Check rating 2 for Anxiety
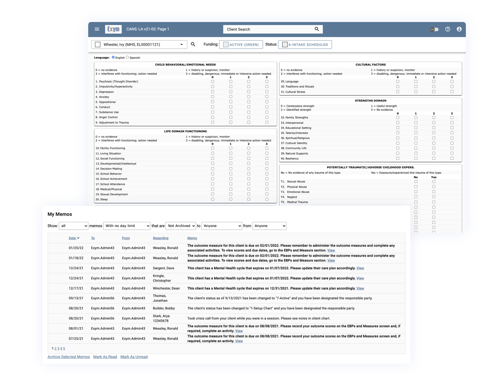This screenshot has width=500, height=381. coord(249,97)
